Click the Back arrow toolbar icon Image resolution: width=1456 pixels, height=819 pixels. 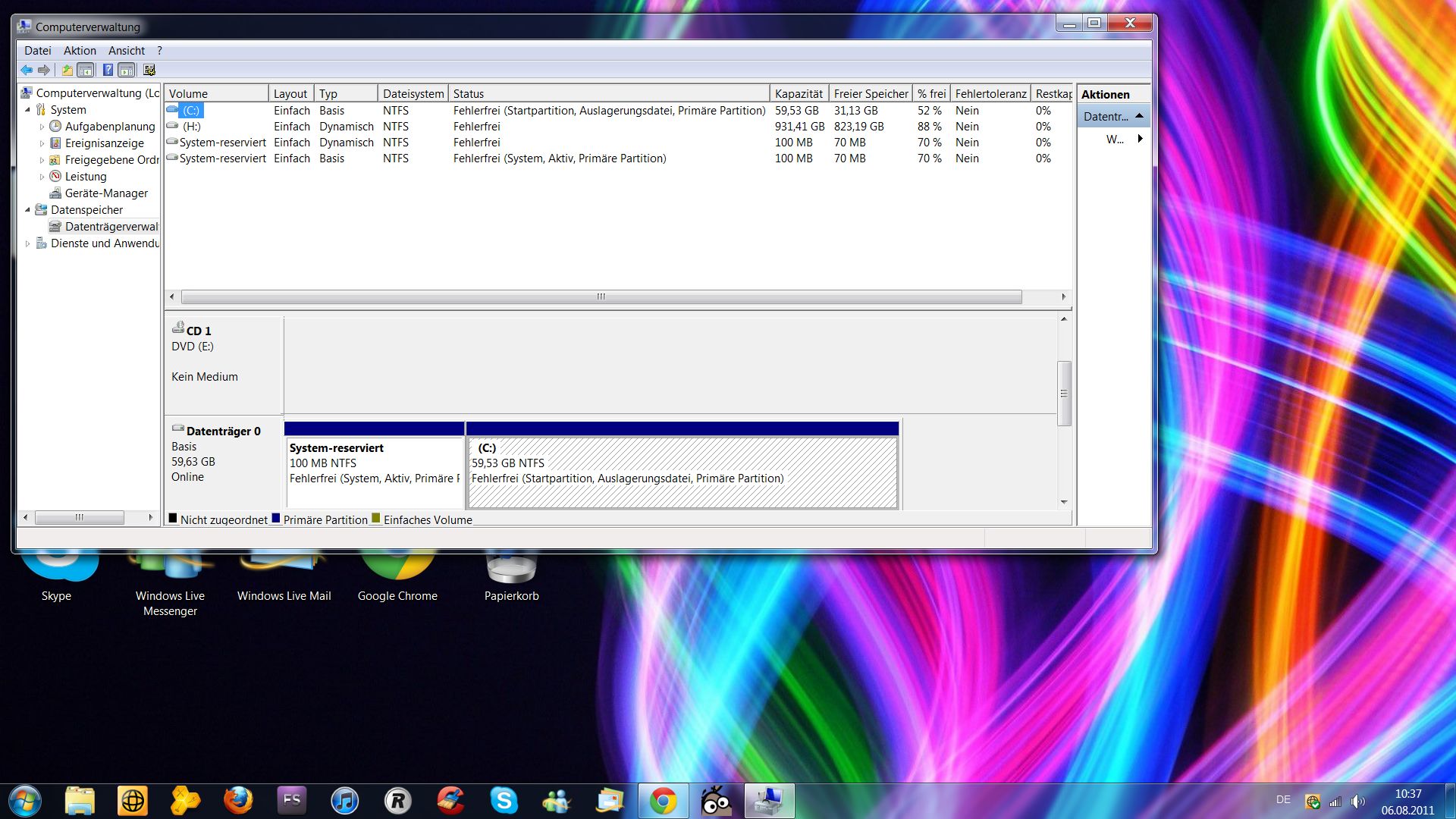[x=27, y=71]
